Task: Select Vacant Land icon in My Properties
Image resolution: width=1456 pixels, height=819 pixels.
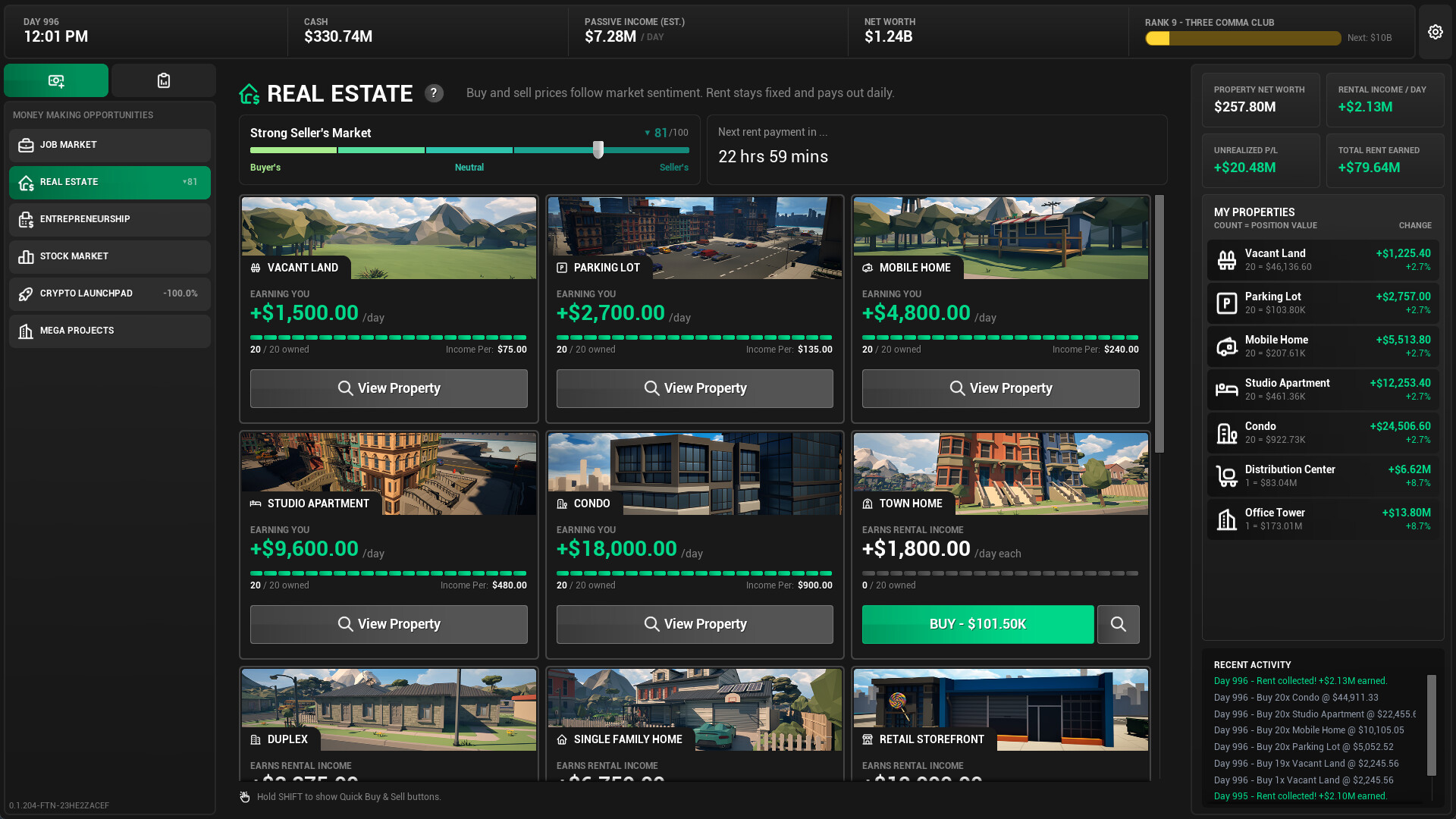Action: [x=1227, y=260]
